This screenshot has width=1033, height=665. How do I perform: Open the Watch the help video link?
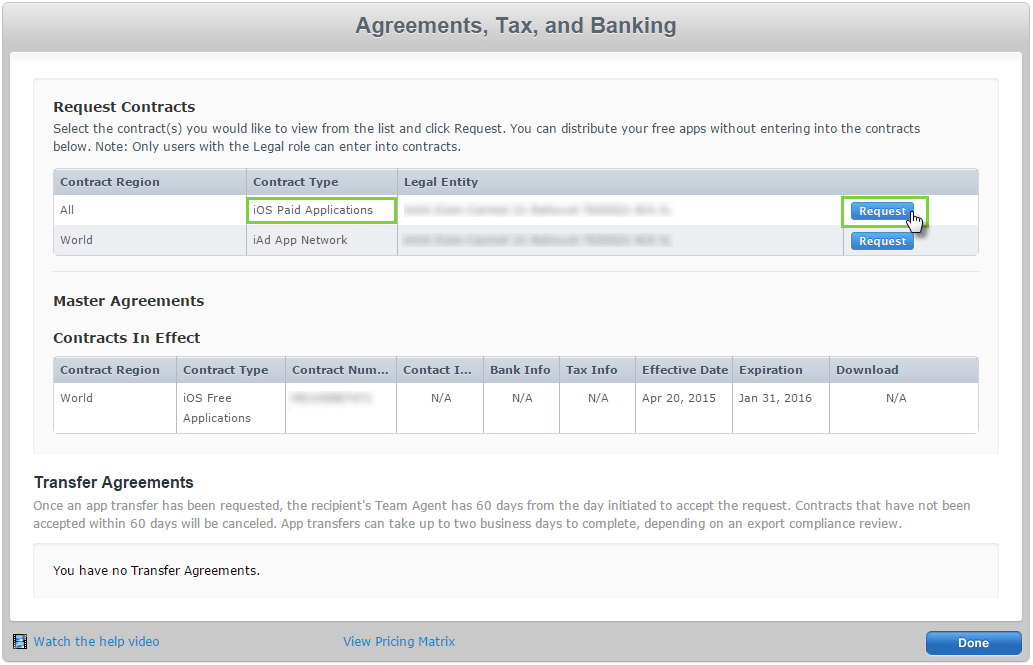click(96, 642)
